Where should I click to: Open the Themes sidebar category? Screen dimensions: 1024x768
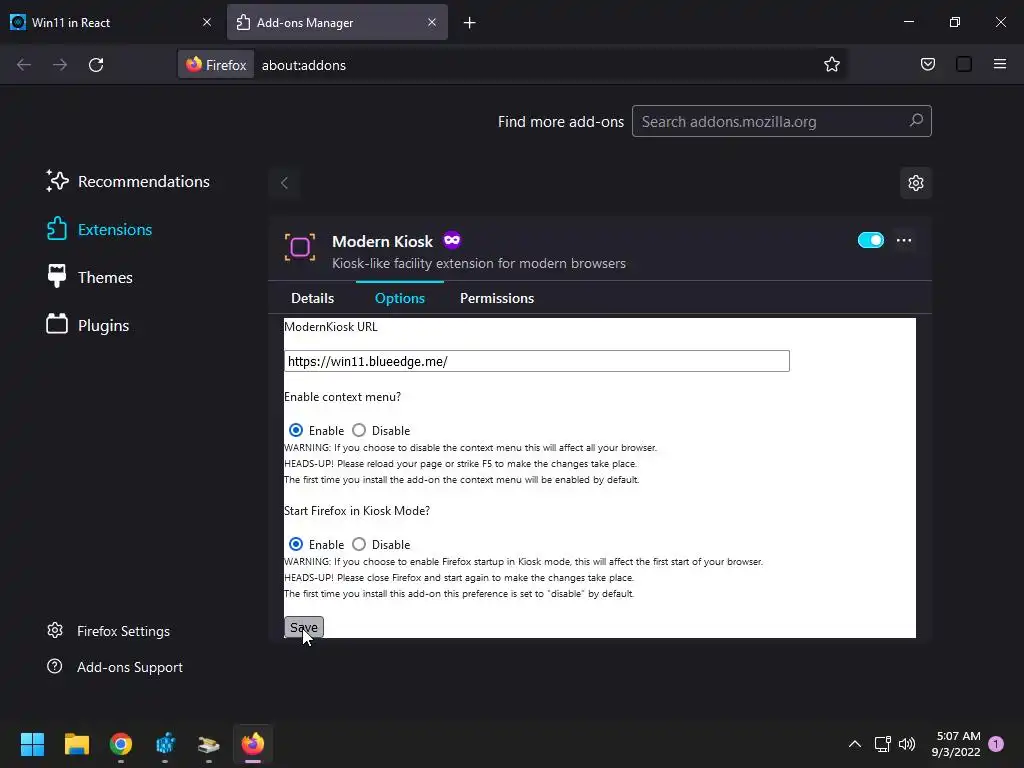(x=89, y=278)
